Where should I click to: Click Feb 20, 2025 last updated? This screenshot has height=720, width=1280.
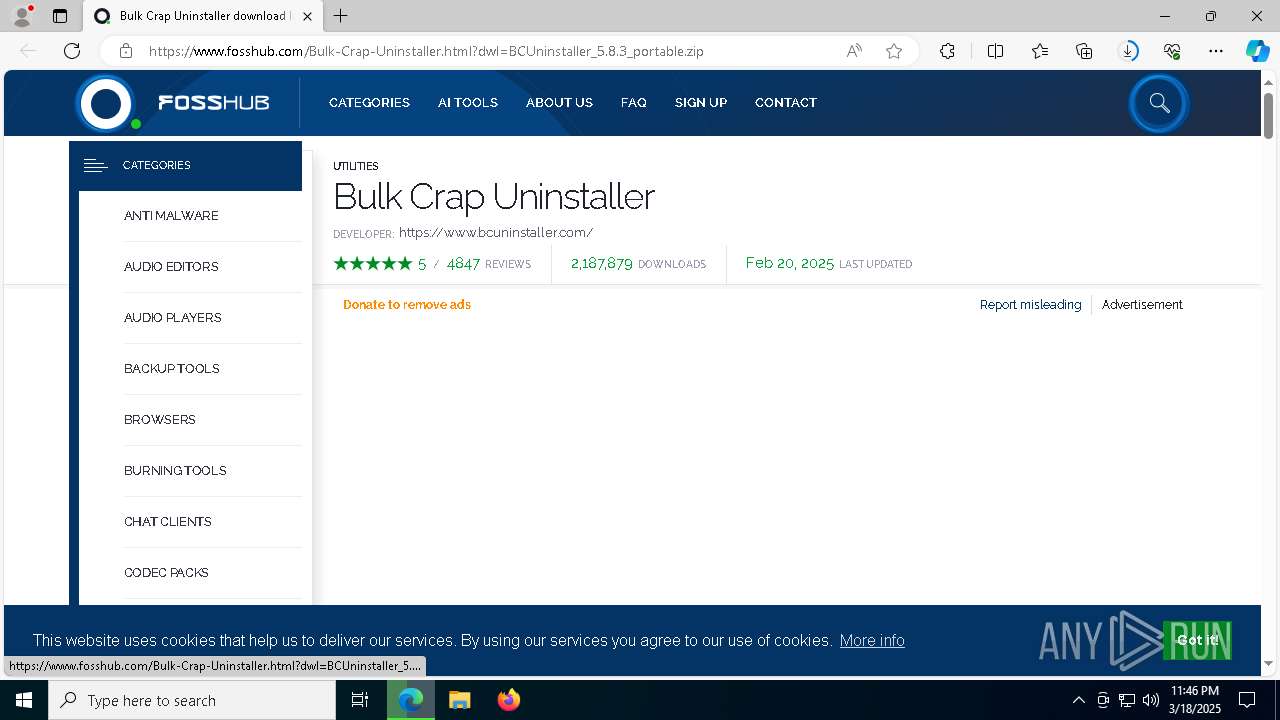point(829,264)
